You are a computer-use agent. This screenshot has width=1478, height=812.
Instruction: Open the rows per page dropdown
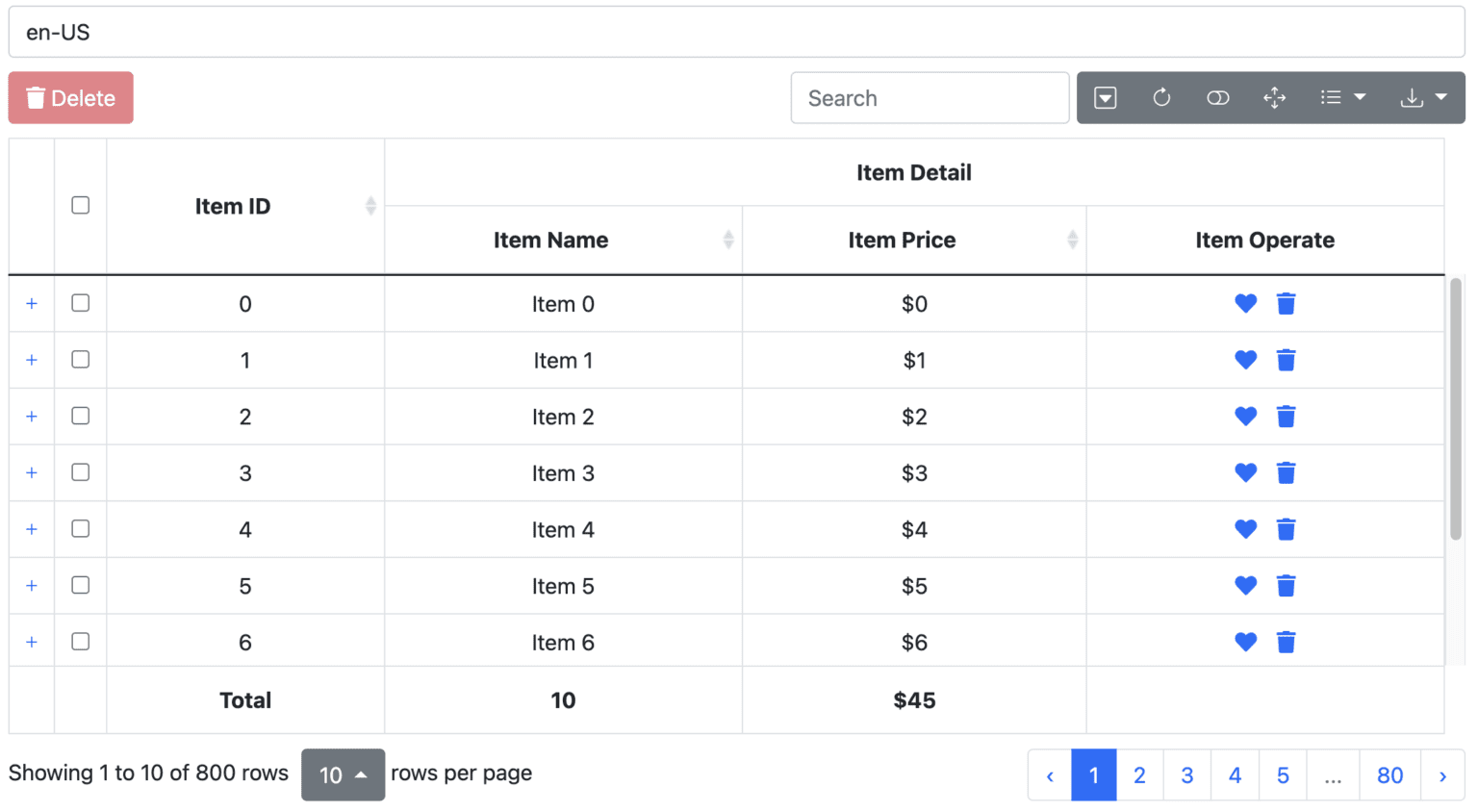(x=343, y=774)
